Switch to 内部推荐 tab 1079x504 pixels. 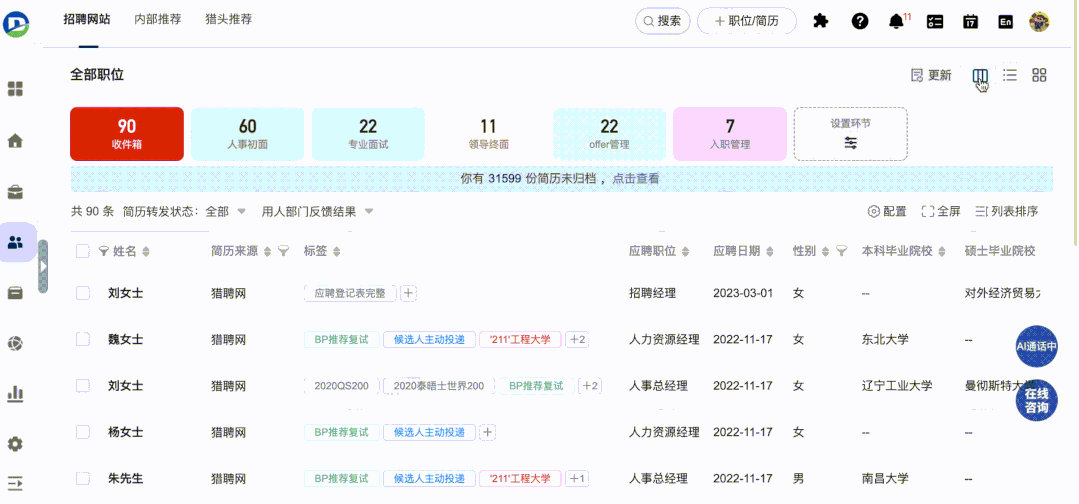(158, 19)
